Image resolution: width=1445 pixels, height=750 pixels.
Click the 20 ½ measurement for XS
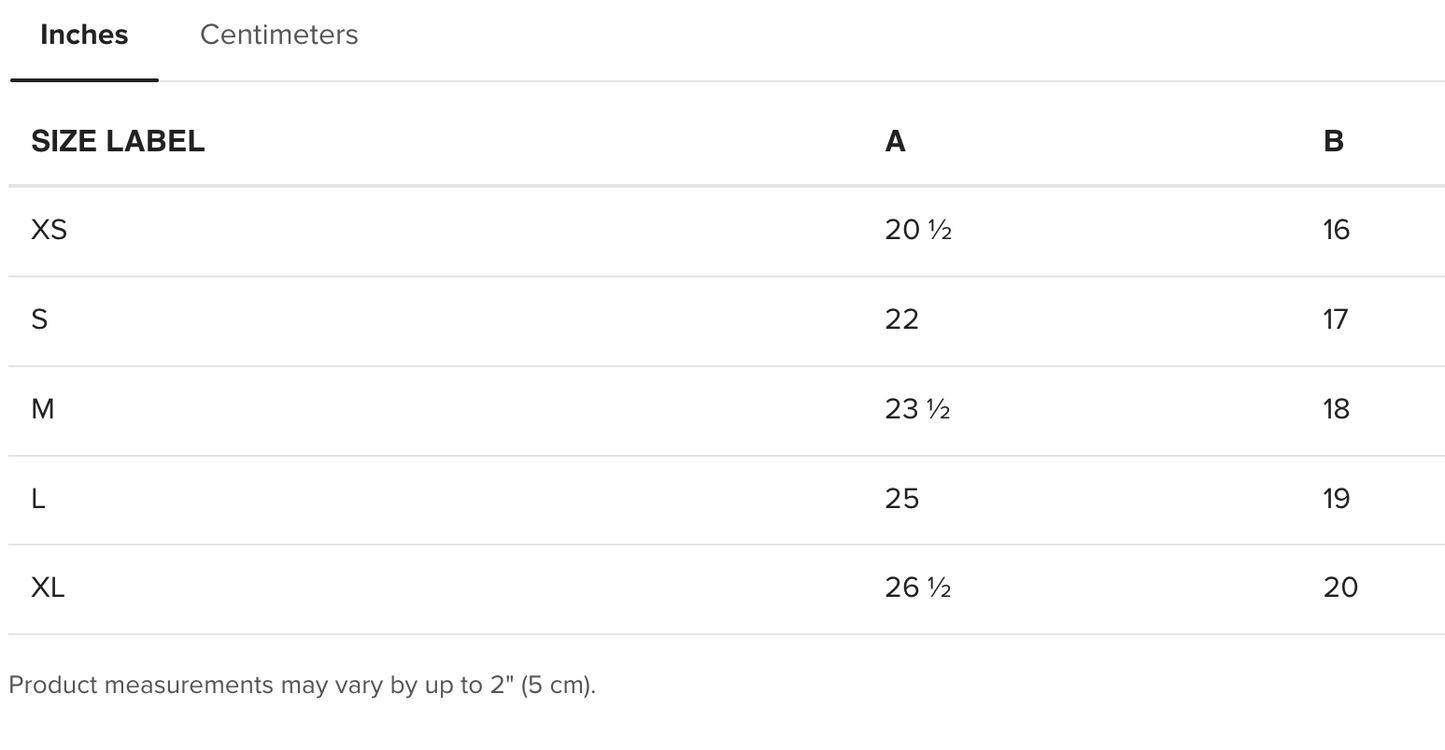click(917, 230)
